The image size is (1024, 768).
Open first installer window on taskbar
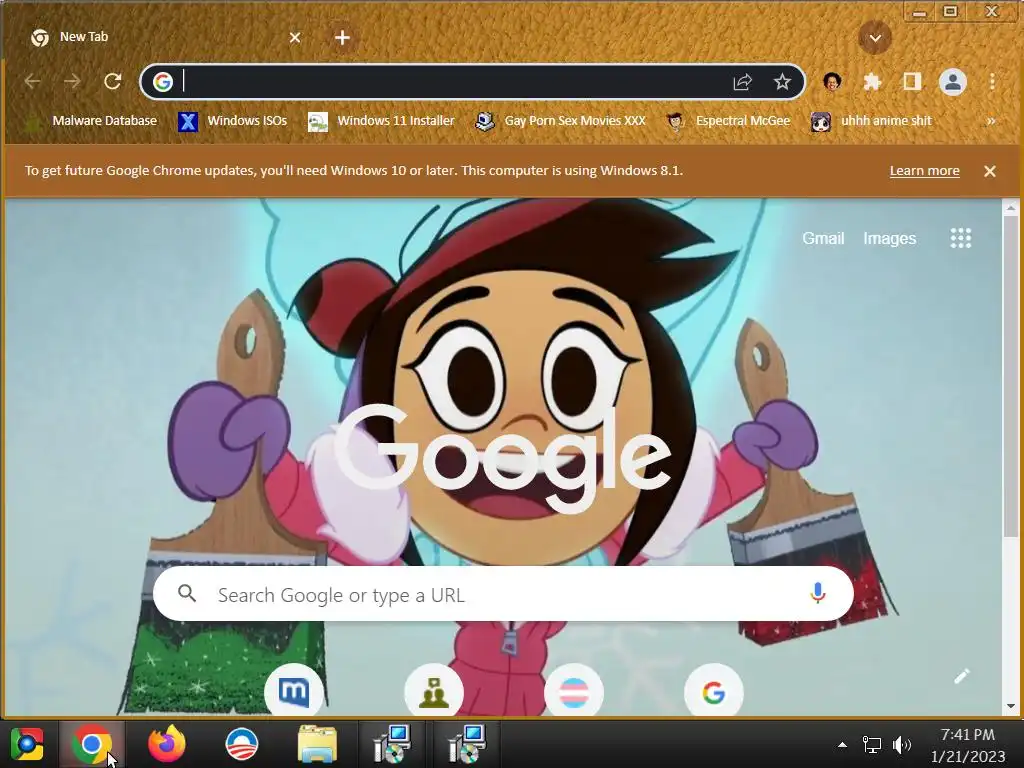click(392, 744)
